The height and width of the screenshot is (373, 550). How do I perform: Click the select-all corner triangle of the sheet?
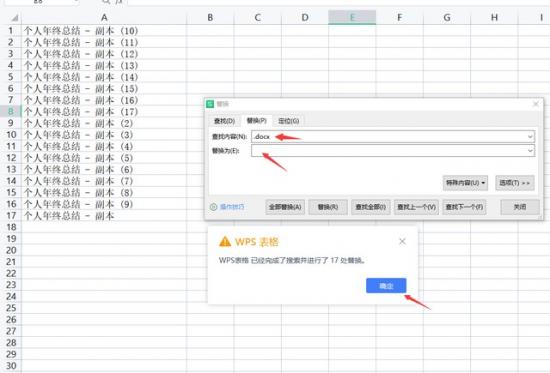pyautogui.click(x=15, y=18)
